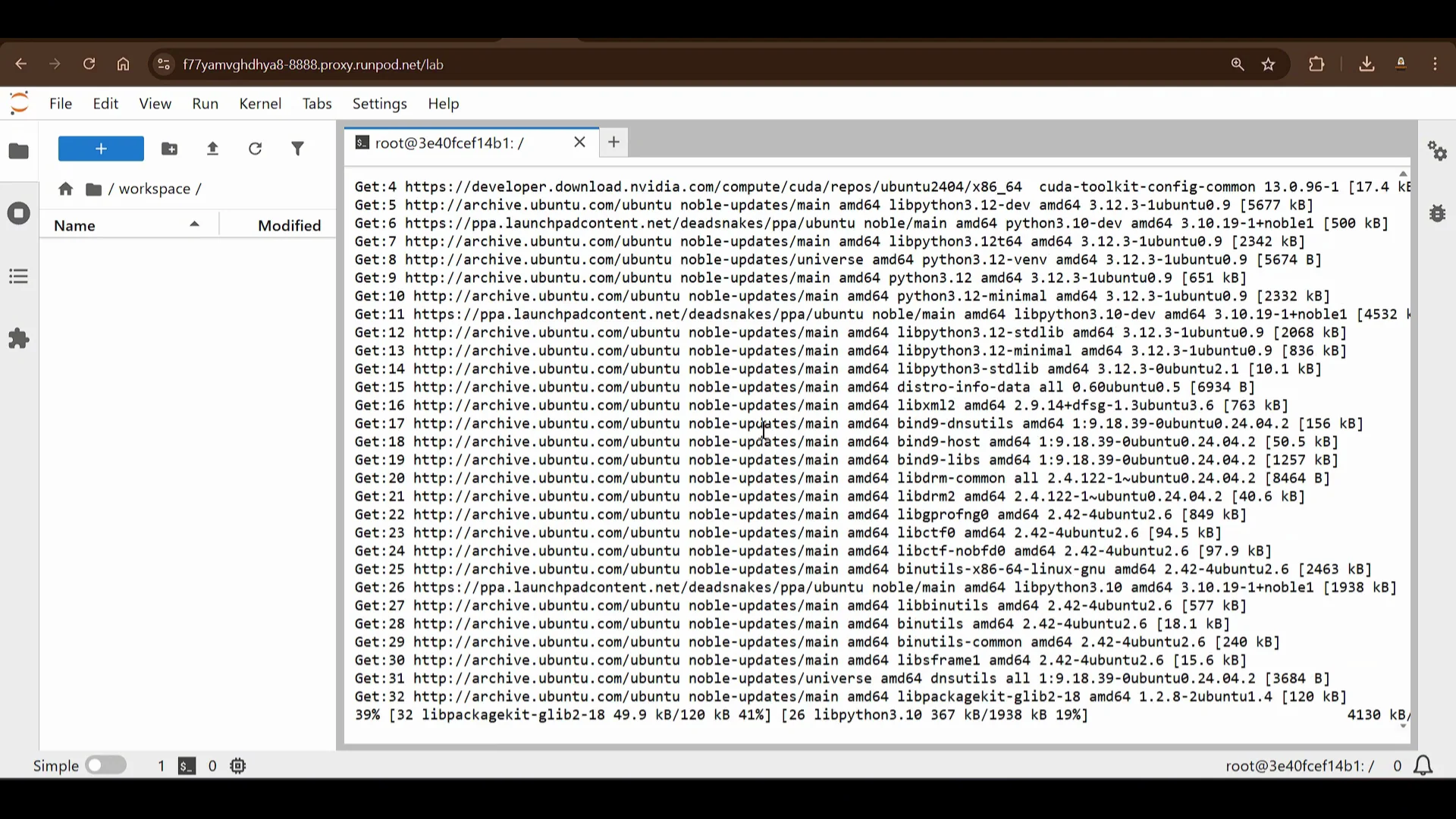The height and width of the screenshot is (819, 1456).
Task: Open the Property Inspector on right sidebar
Action: tap(1437, 151)
